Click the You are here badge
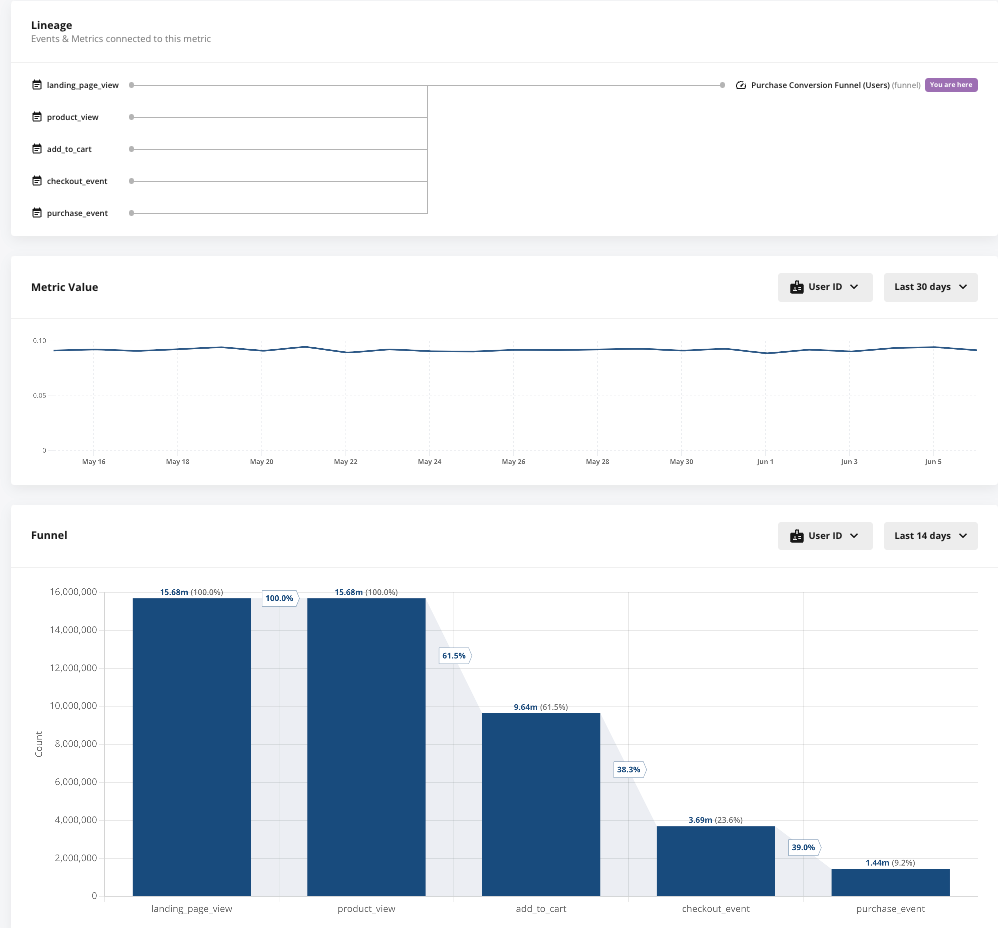This screenshot has height=928, width=998. pos(951,85)
